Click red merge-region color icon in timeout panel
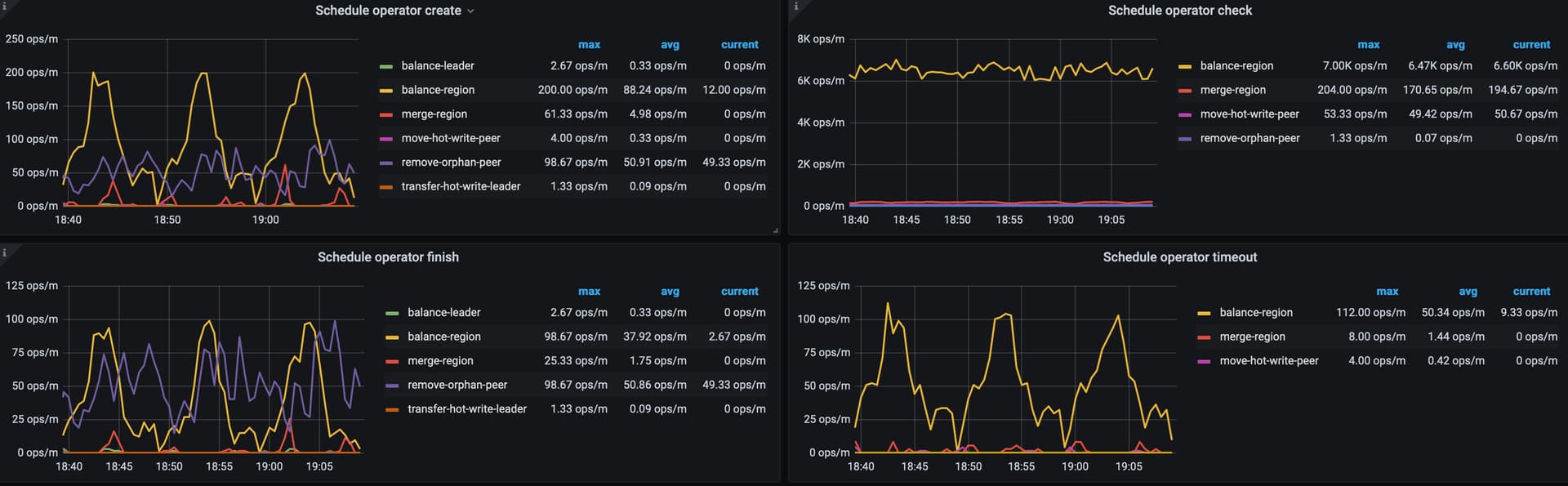This screenshot has width=1568, height=486. (1204, 337)
